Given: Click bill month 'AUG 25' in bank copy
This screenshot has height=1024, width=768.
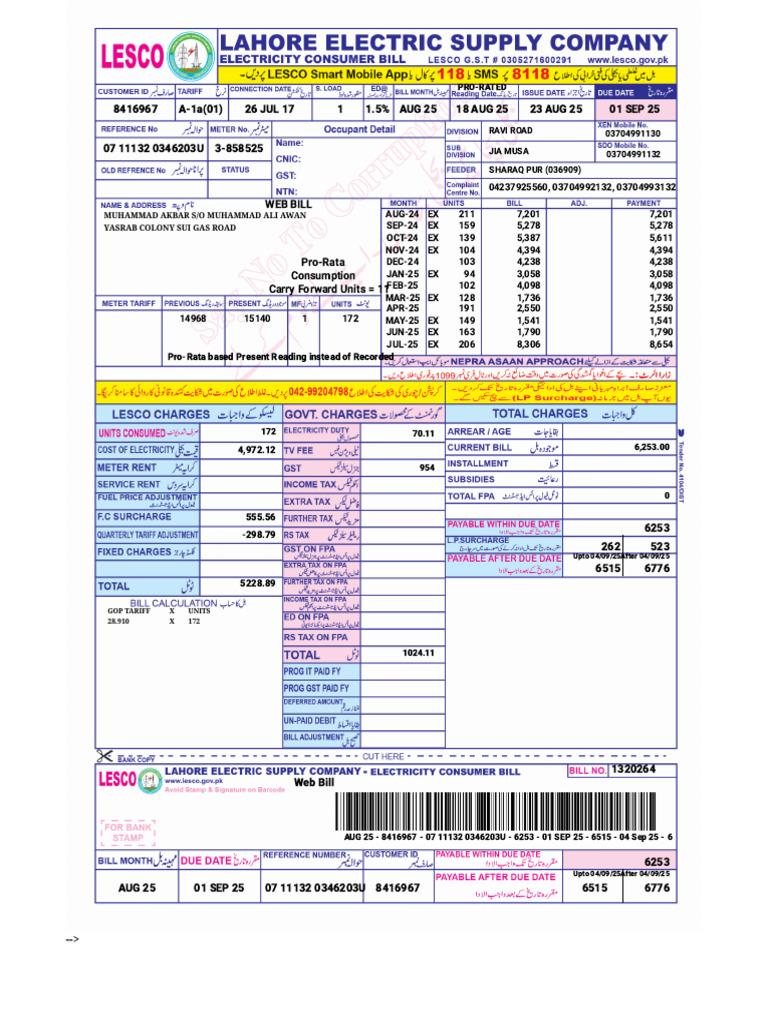Looking at the screenshot, I should [136, 888].
